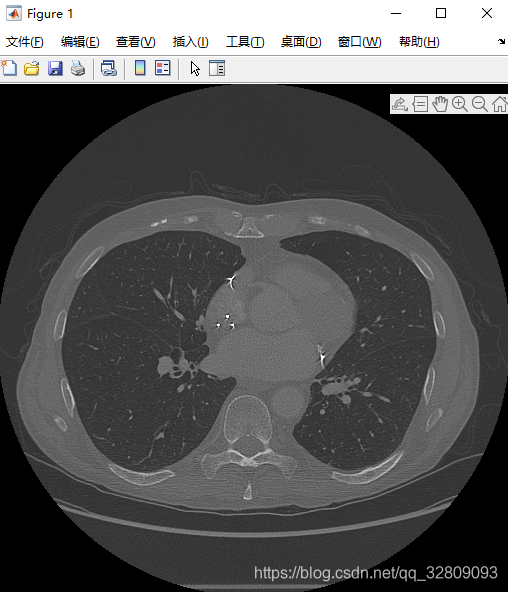Open the 查看(V) menu

point(135,42)
